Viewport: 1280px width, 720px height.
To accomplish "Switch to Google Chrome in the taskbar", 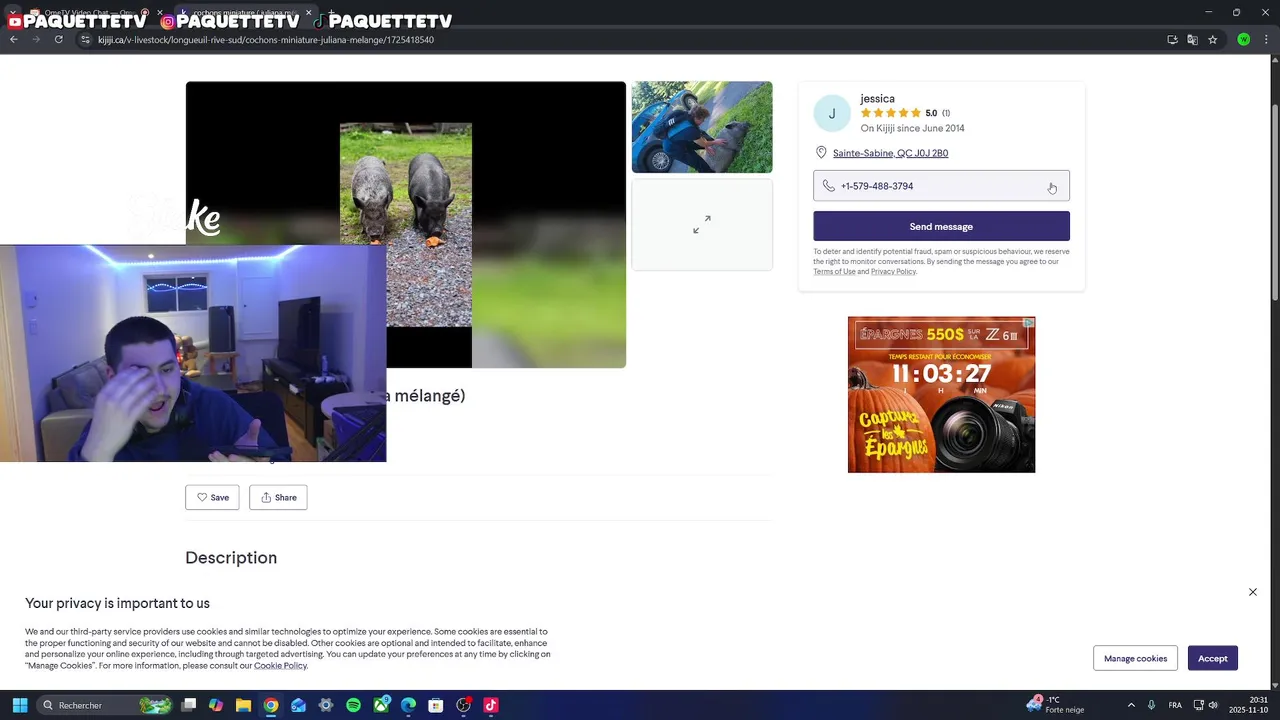I will (271, 705).
